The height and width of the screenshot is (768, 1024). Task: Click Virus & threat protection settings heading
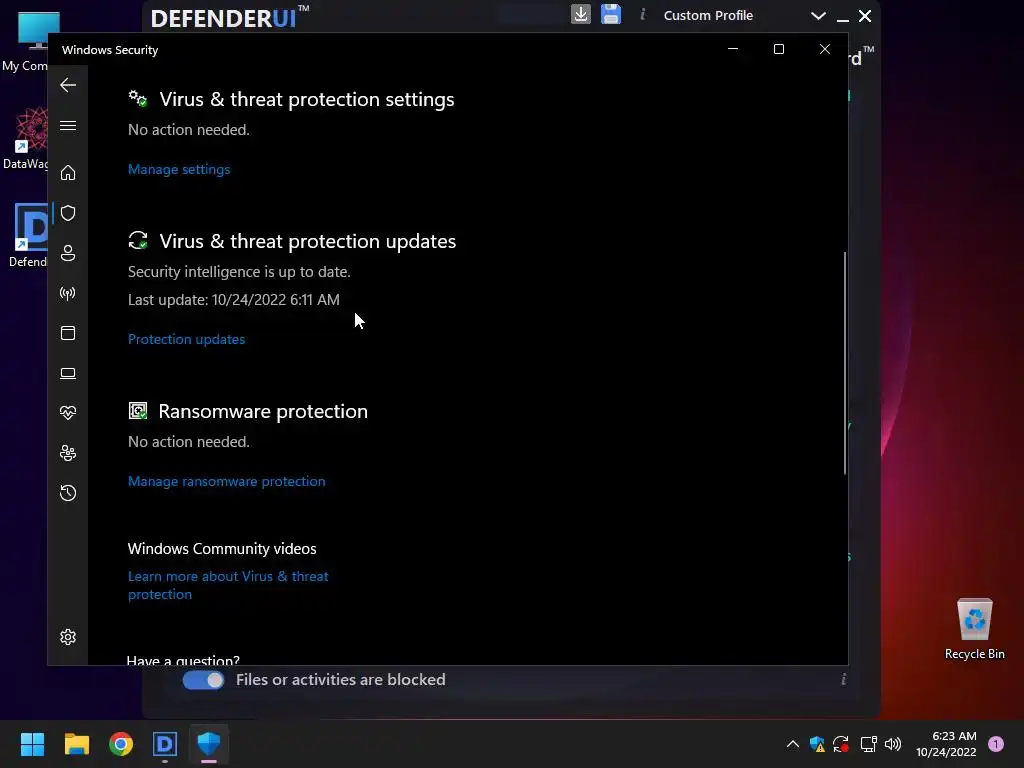tap(307, 99)
